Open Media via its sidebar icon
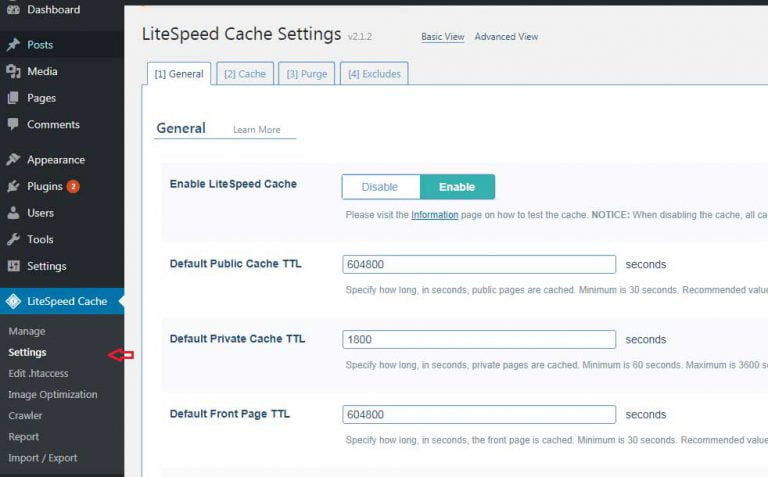Viewport: 768px width, 477px height. click(13, 72)
